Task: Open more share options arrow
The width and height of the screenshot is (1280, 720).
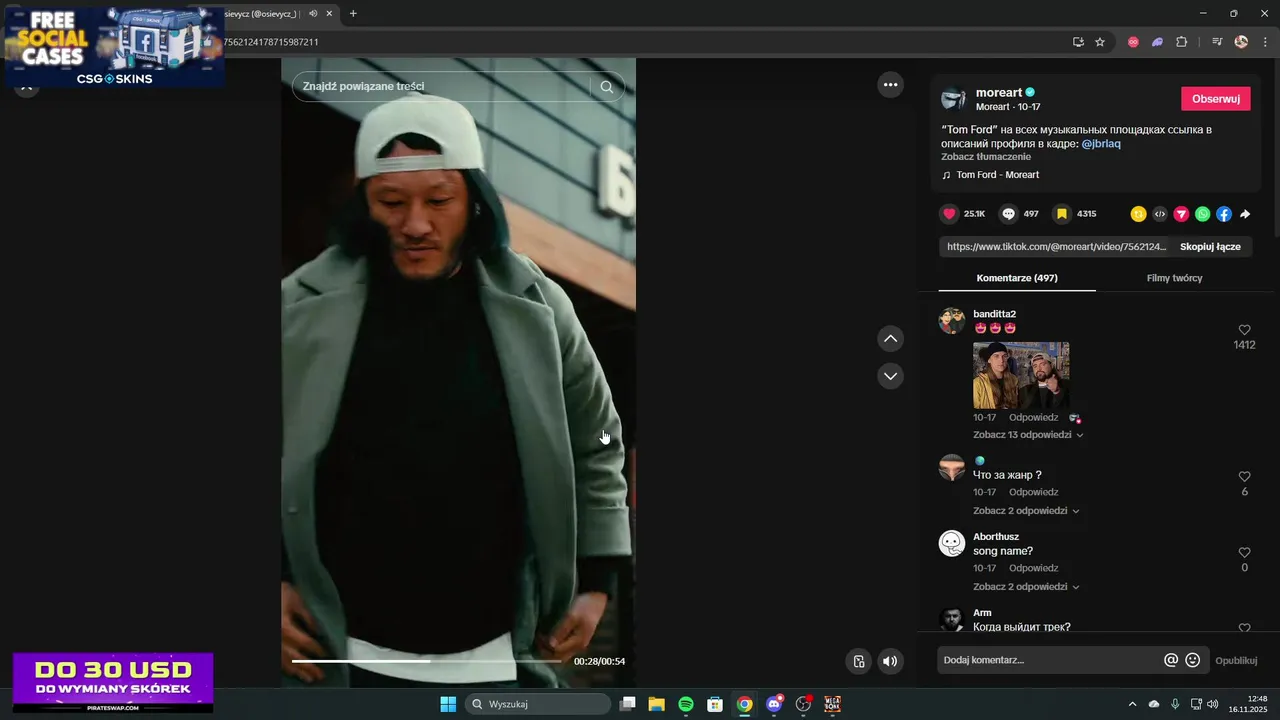Action: pos(1245,214)
